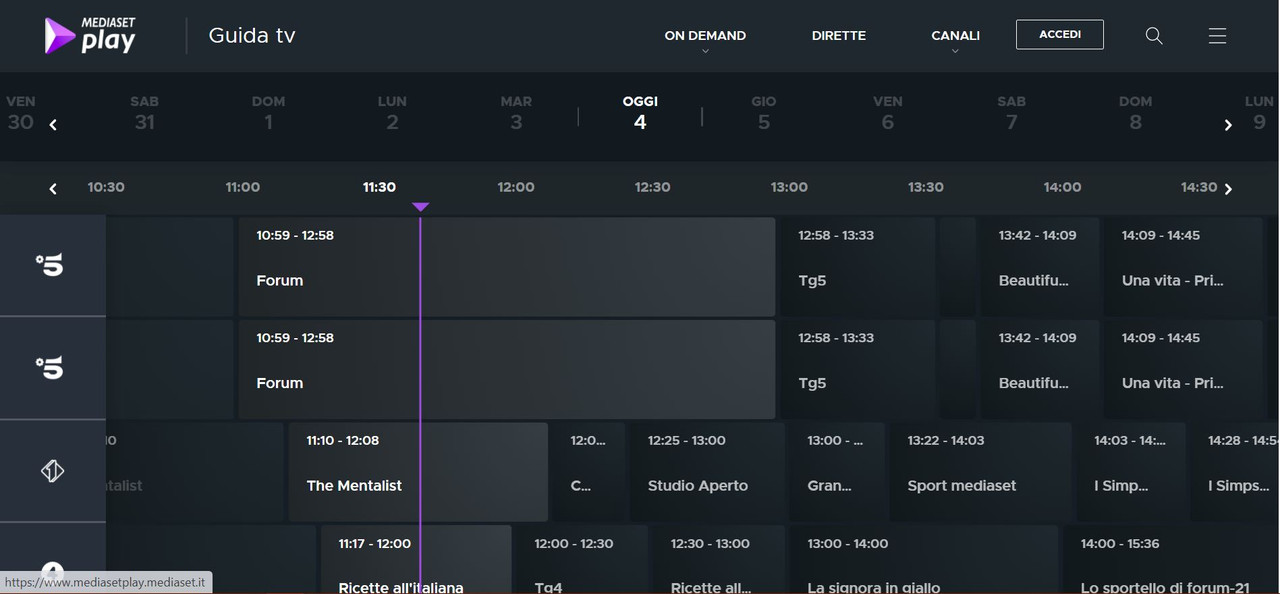This screenshot has height=594, width=1280.
Task: Select the first Canale 5 channel logo
Action: pos(50,265)
